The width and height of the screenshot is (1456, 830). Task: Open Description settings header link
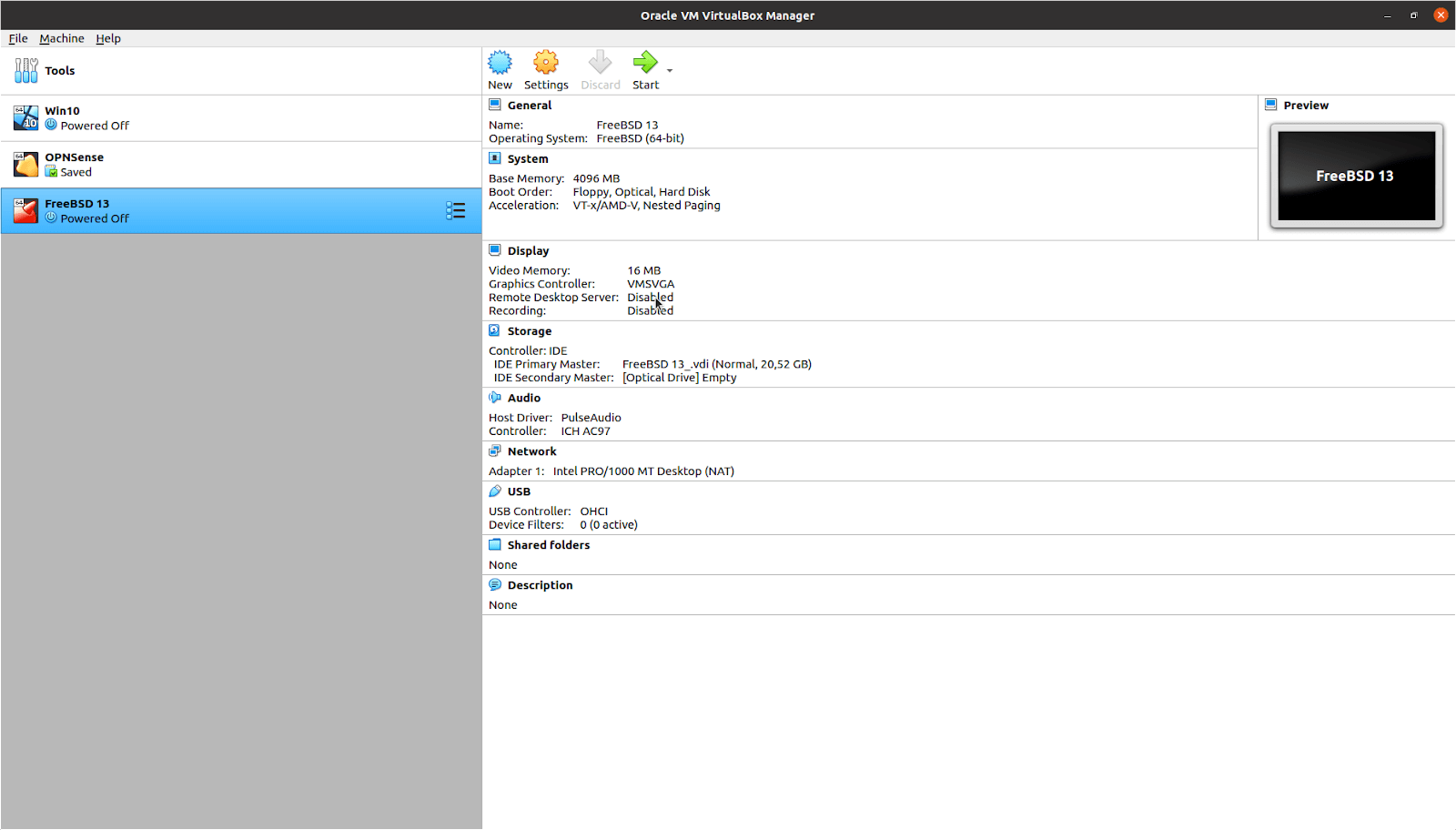(x=541, y=586)
